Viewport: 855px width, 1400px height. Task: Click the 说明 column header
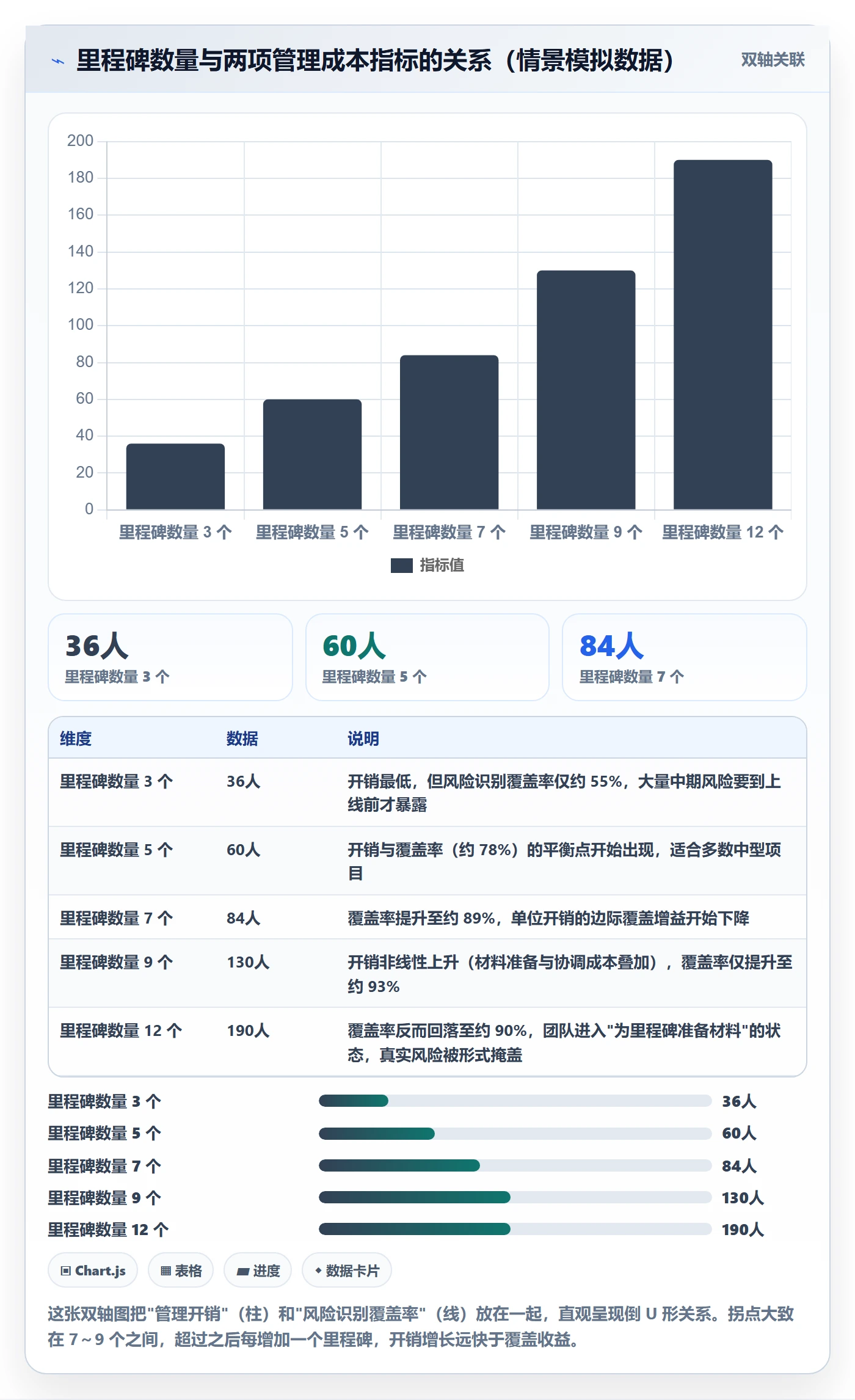point(363,738)
